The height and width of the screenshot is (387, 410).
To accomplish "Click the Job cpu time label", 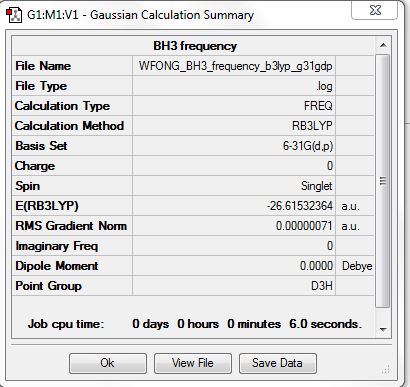I will click(x=66, y=324).
